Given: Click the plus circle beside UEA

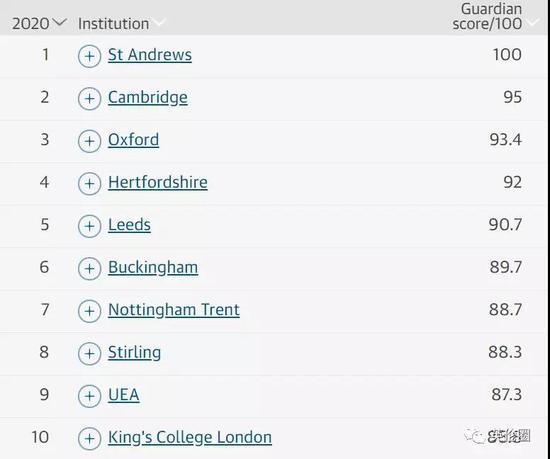Looking at the screenshot, I should [89, 396].
